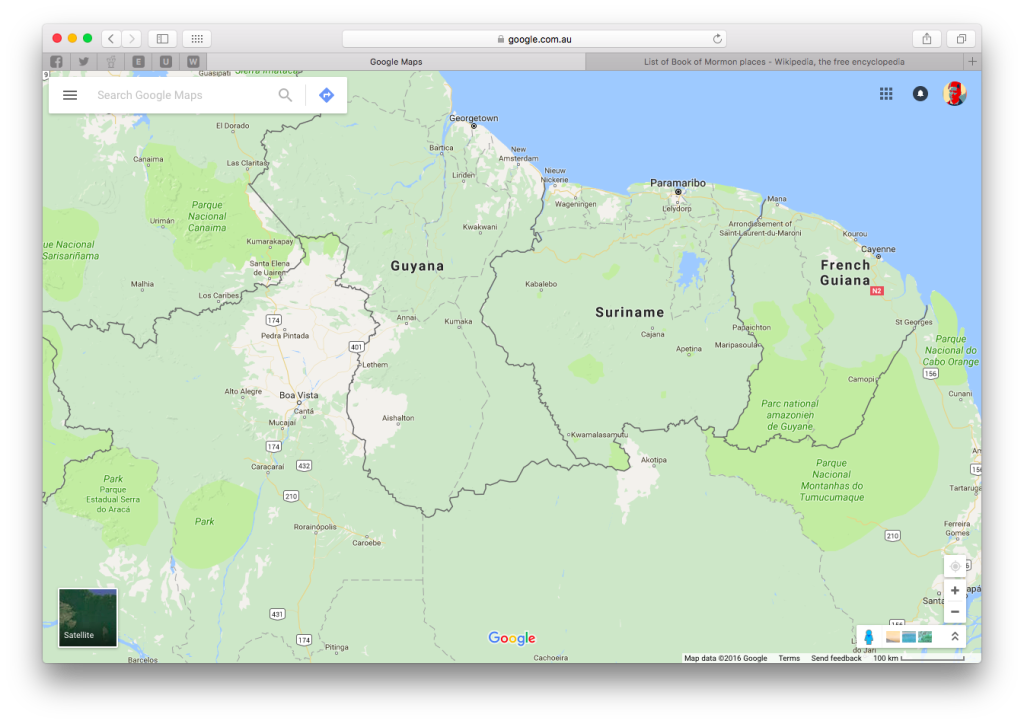This screenshot has width=1024, height=724.
Task: Show my location on the map
Action: 955,566
